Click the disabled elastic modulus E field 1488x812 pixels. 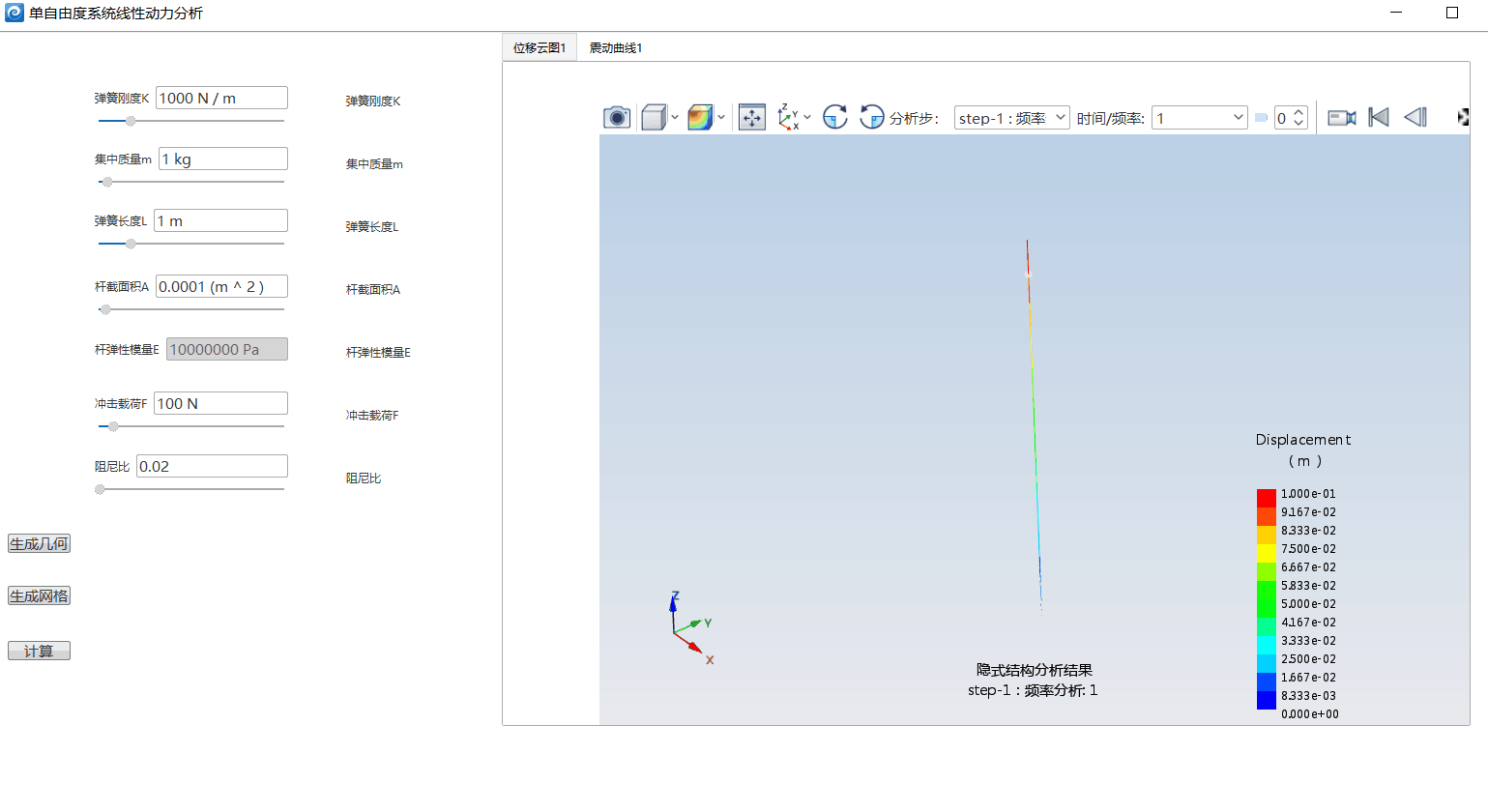(227, 349)
